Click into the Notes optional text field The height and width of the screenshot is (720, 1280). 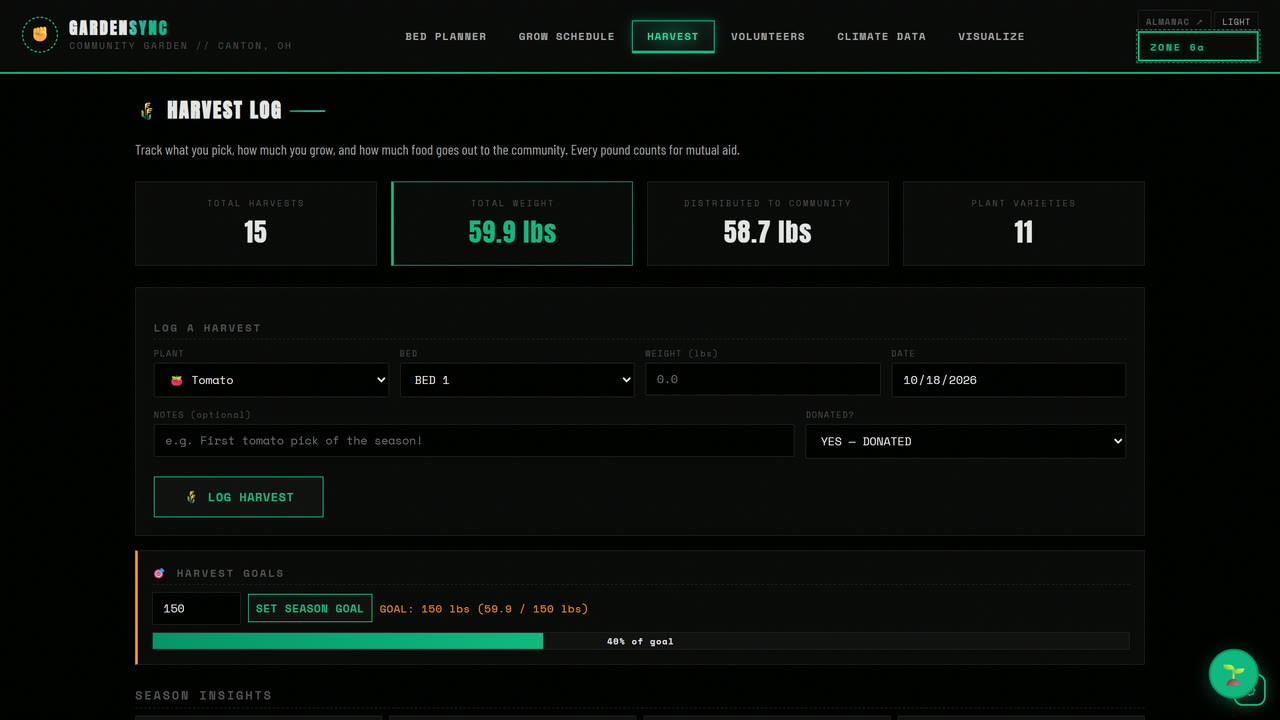tap(474, 441)
